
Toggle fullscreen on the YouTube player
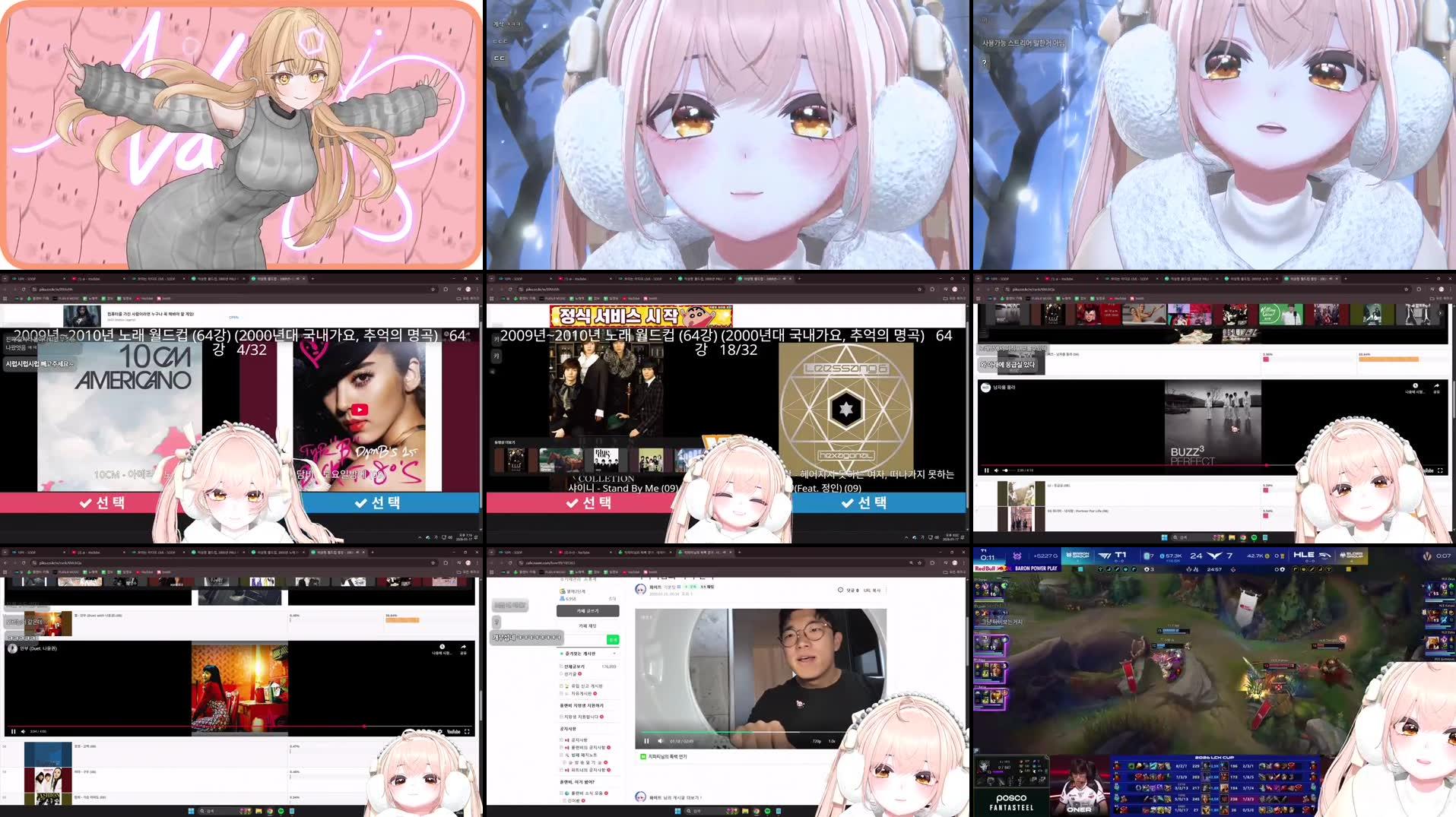pos(468,732)
